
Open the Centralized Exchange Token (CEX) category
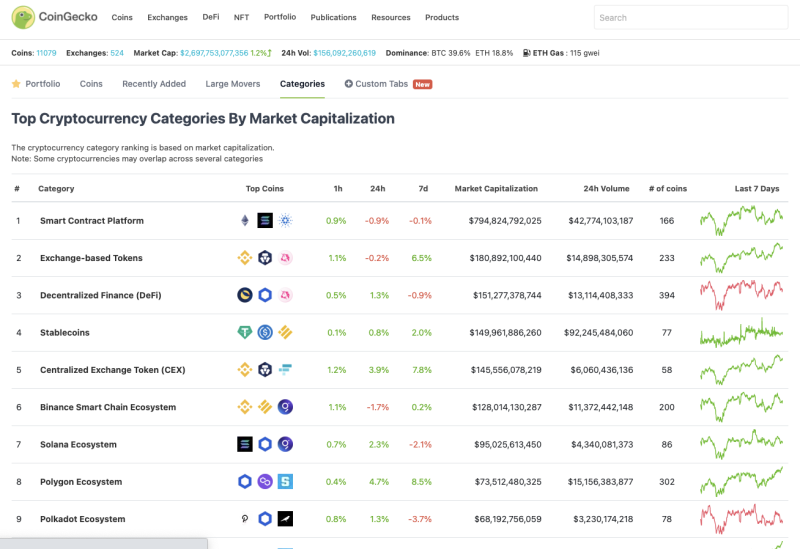pyautogui.click(x=113, y=369)
